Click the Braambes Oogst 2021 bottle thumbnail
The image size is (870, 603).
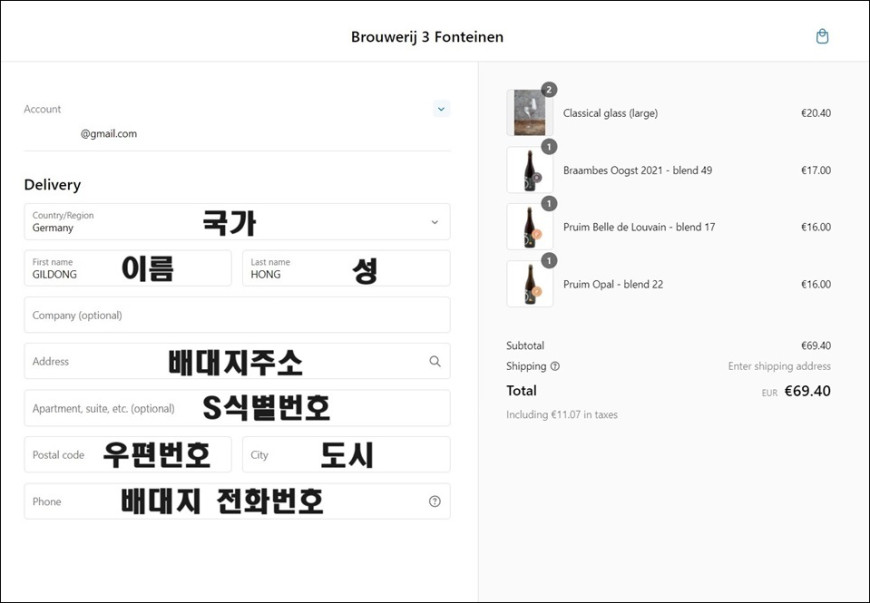point(529,170)
